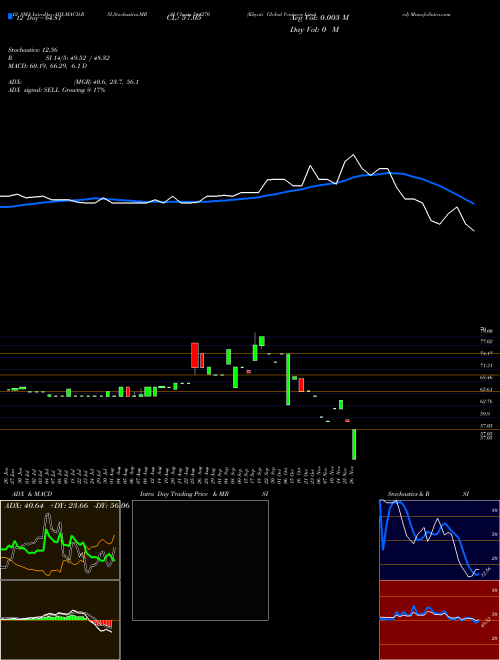
Task: Click the blue 12 Day SMA legend square
Action: coord(11,17)
